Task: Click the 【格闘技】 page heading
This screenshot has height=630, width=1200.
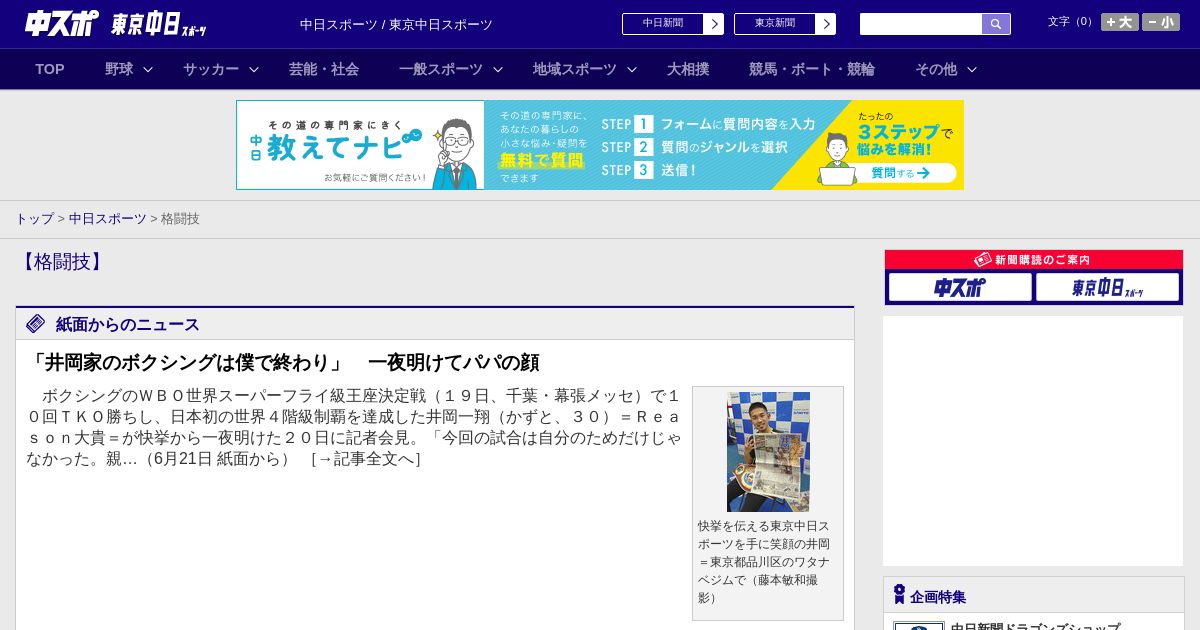Action: 61,262
